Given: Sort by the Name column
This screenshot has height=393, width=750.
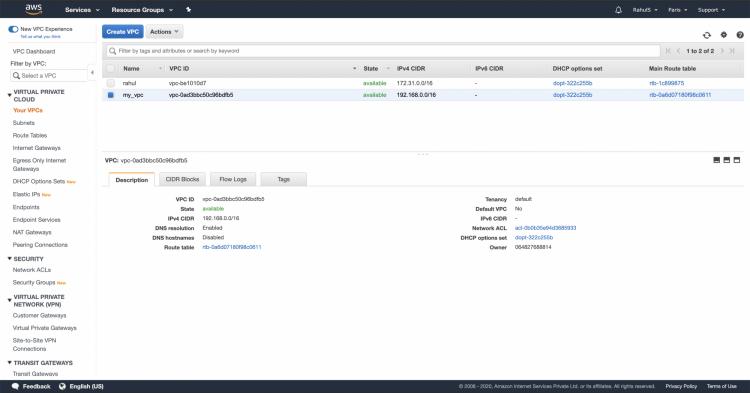Looking at the screenshot, I should [x=132, y=68].
